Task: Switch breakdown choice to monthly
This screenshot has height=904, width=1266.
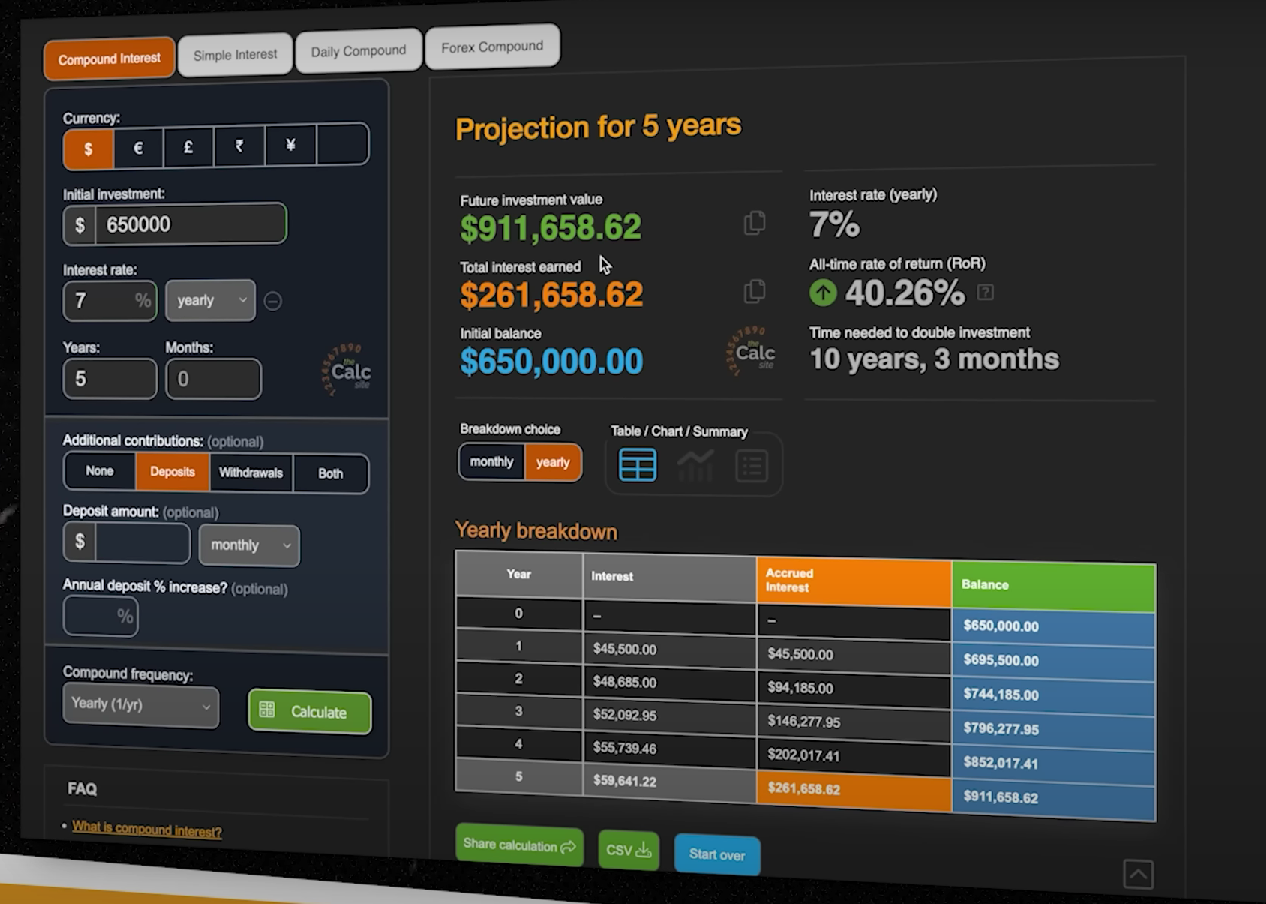Action: (x=491, y=462)
